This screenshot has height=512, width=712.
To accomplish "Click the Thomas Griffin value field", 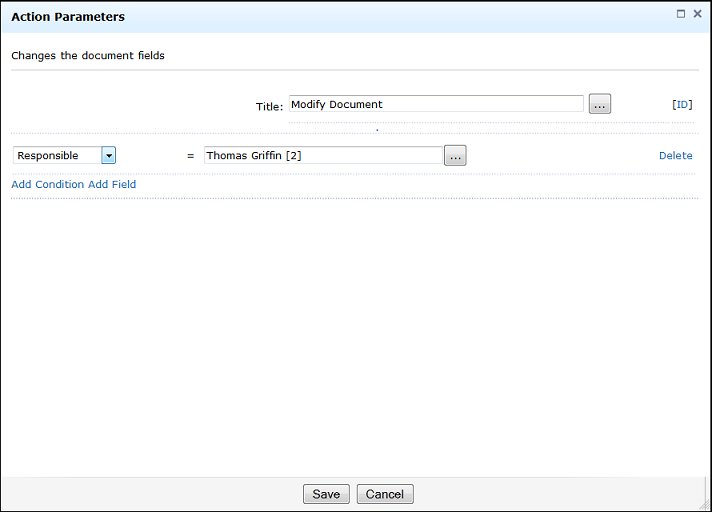I will [x=323, y=155].
